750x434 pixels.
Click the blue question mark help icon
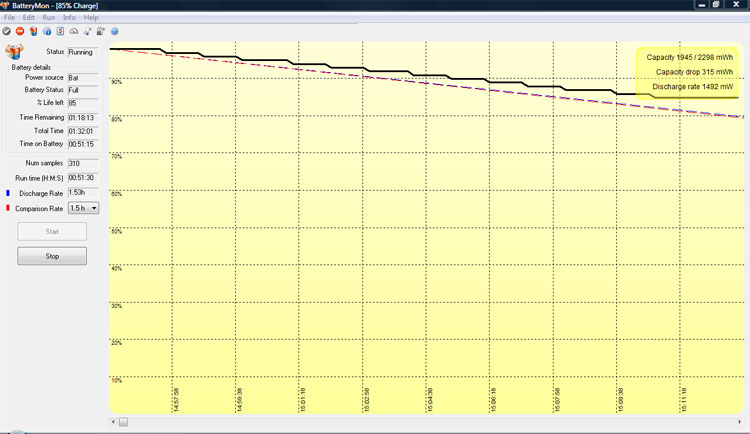tap(114, 31)
